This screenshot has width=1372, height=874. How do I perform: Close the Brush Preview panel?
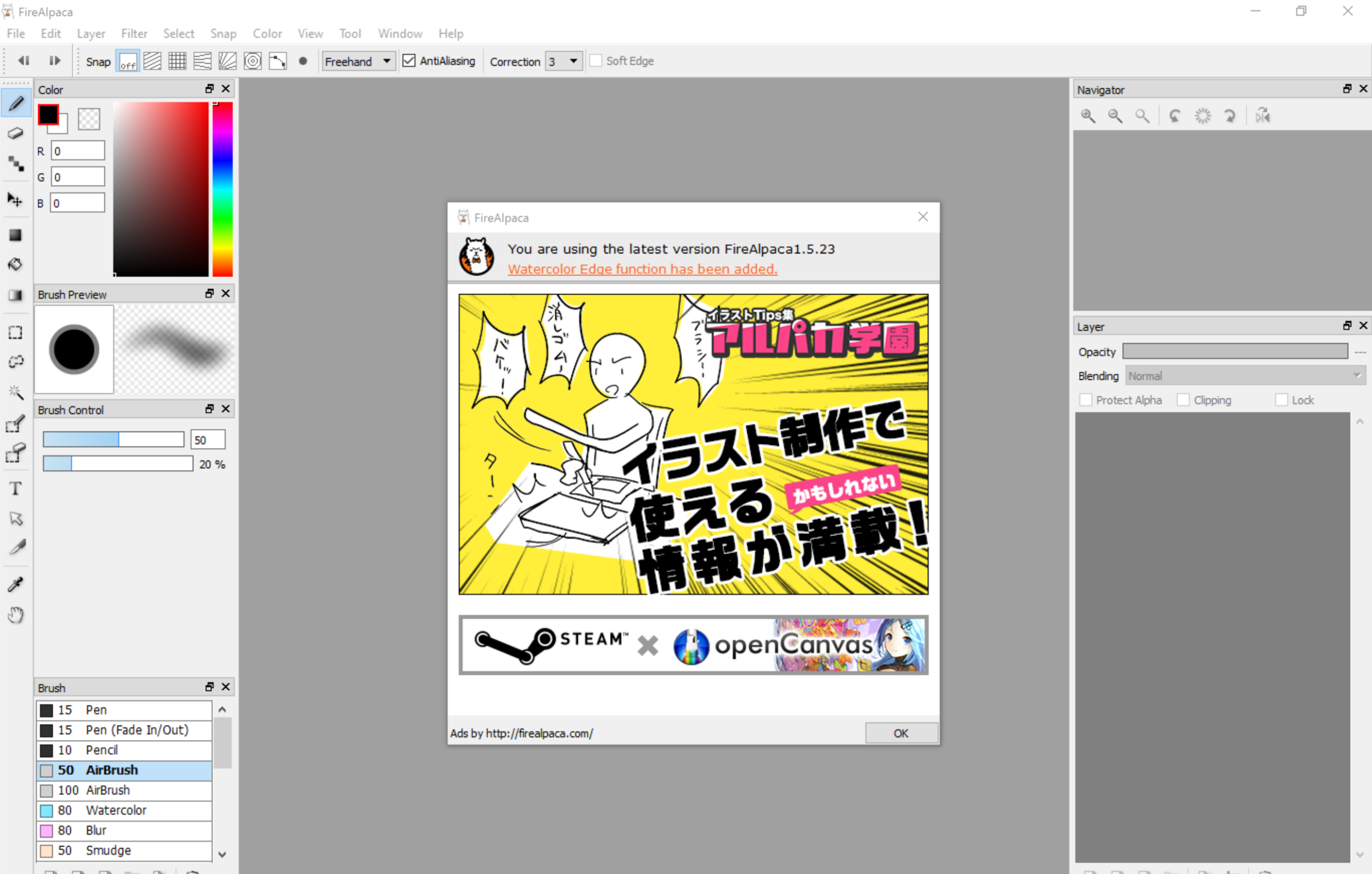226,294
